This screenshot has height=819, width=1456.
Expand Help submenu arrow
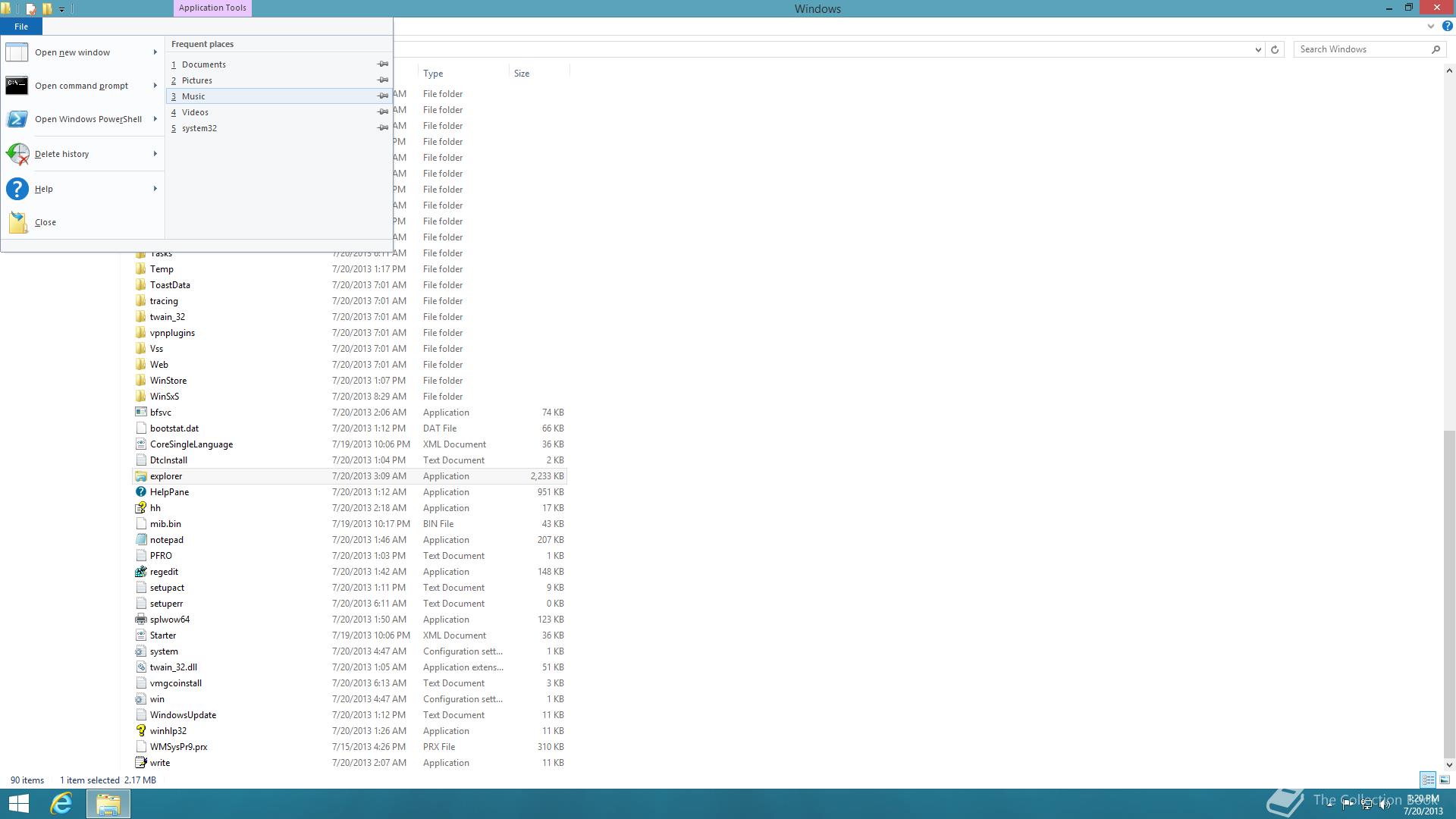[155, 189]
